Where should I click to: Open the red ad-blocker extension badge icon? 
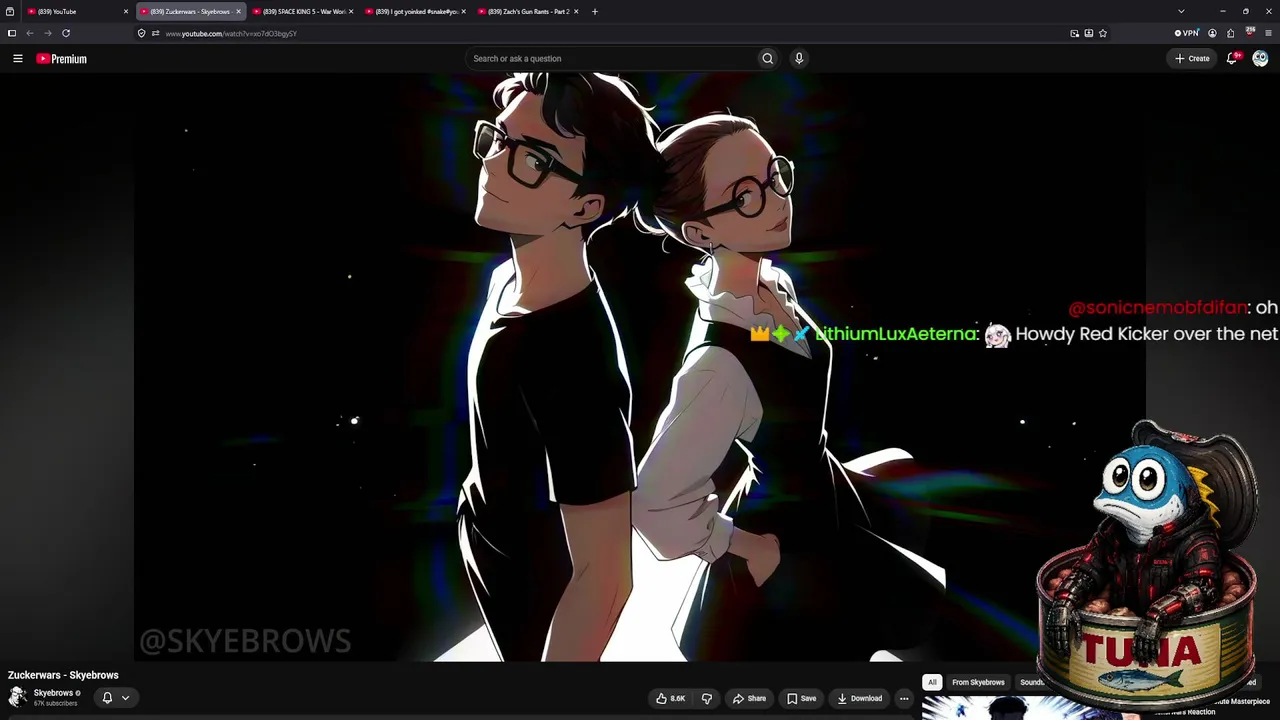(x=1249, y=32)
